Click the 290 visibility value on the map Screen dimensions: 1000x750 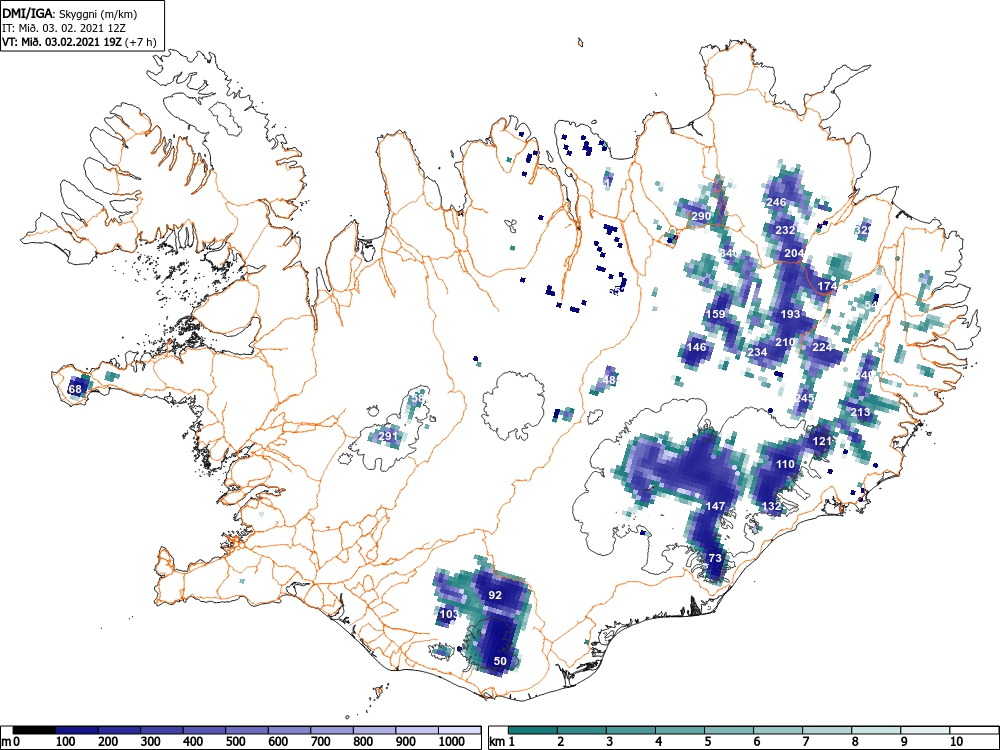701,216
